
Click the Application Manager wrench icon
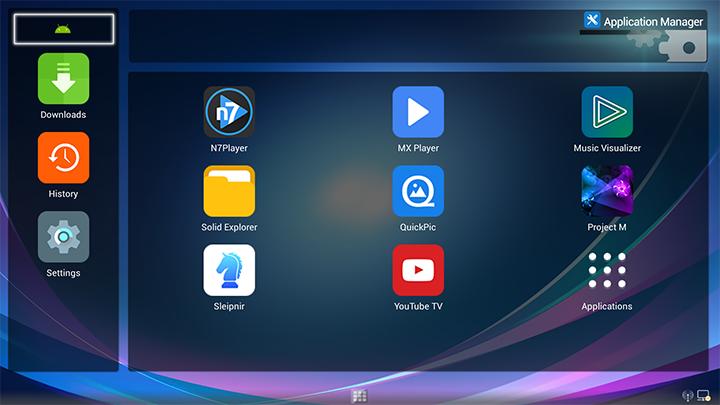point(592,20)
